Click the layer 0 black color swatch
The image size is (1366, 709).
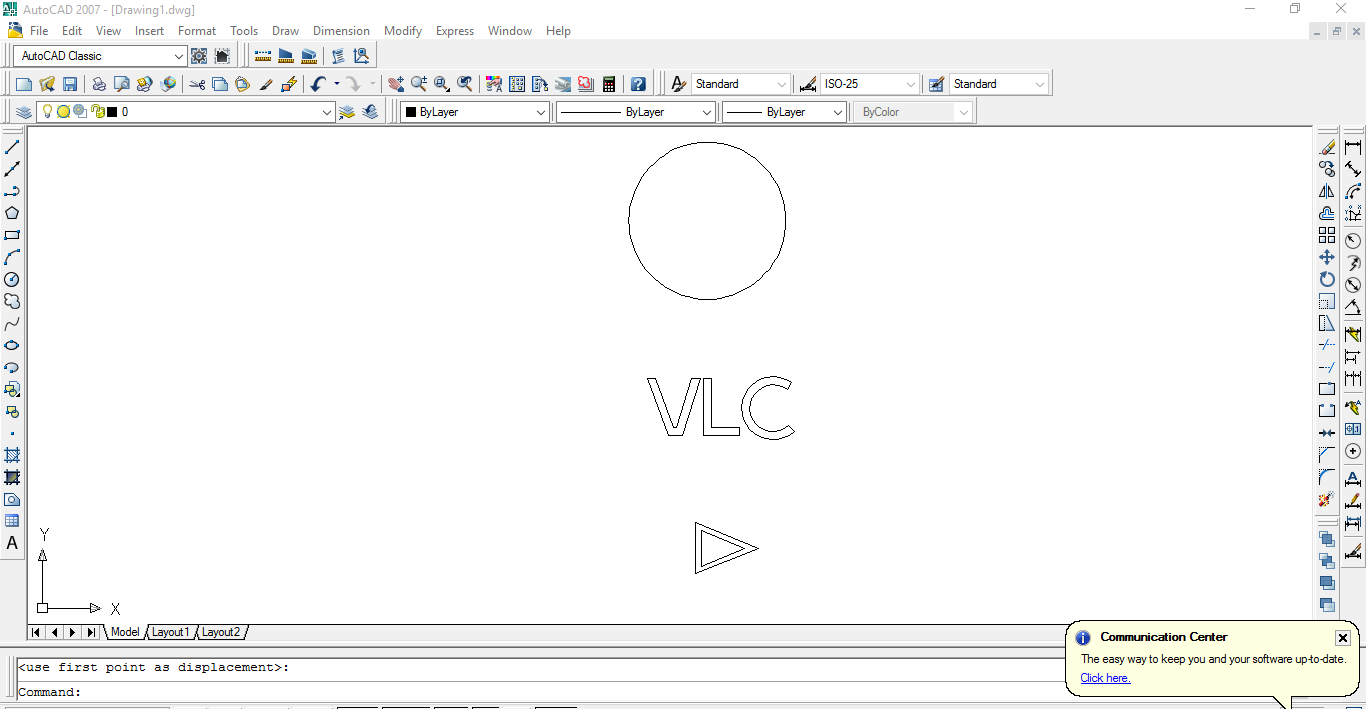pos(112,112)
